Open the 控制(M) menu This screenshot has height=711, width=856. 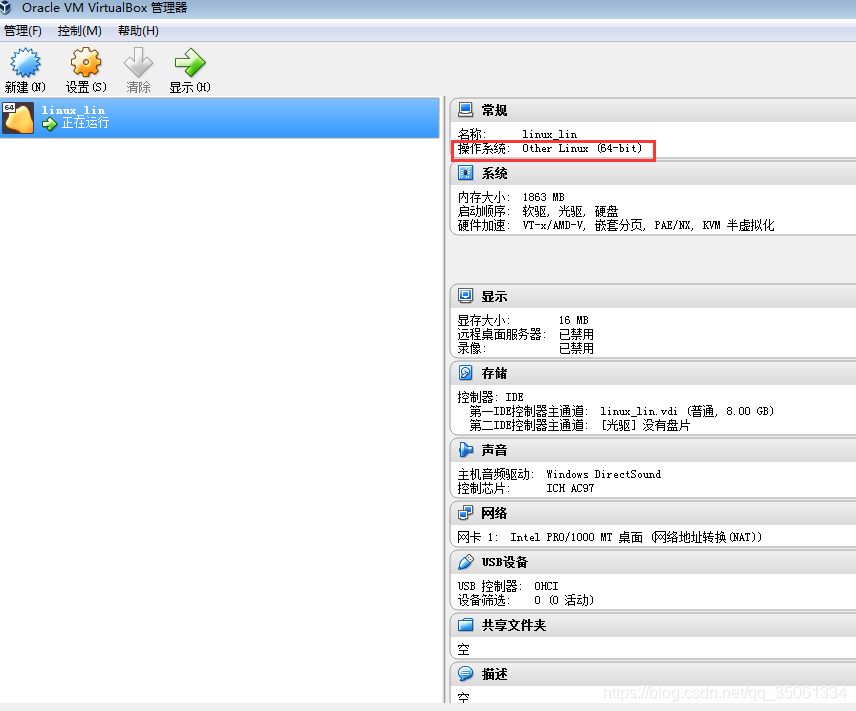(x=80, y=31)
